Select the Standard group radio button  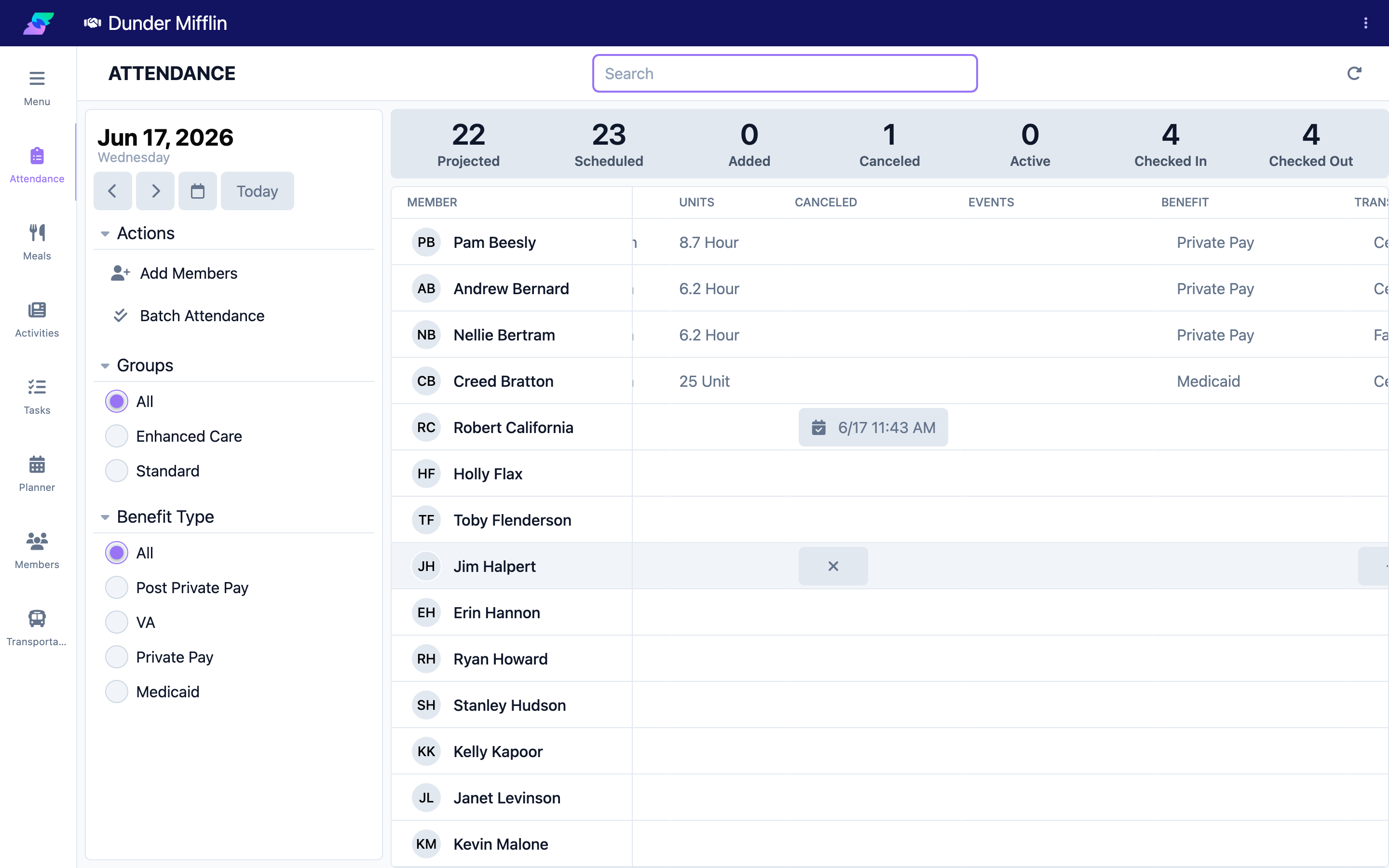(117, 471)
